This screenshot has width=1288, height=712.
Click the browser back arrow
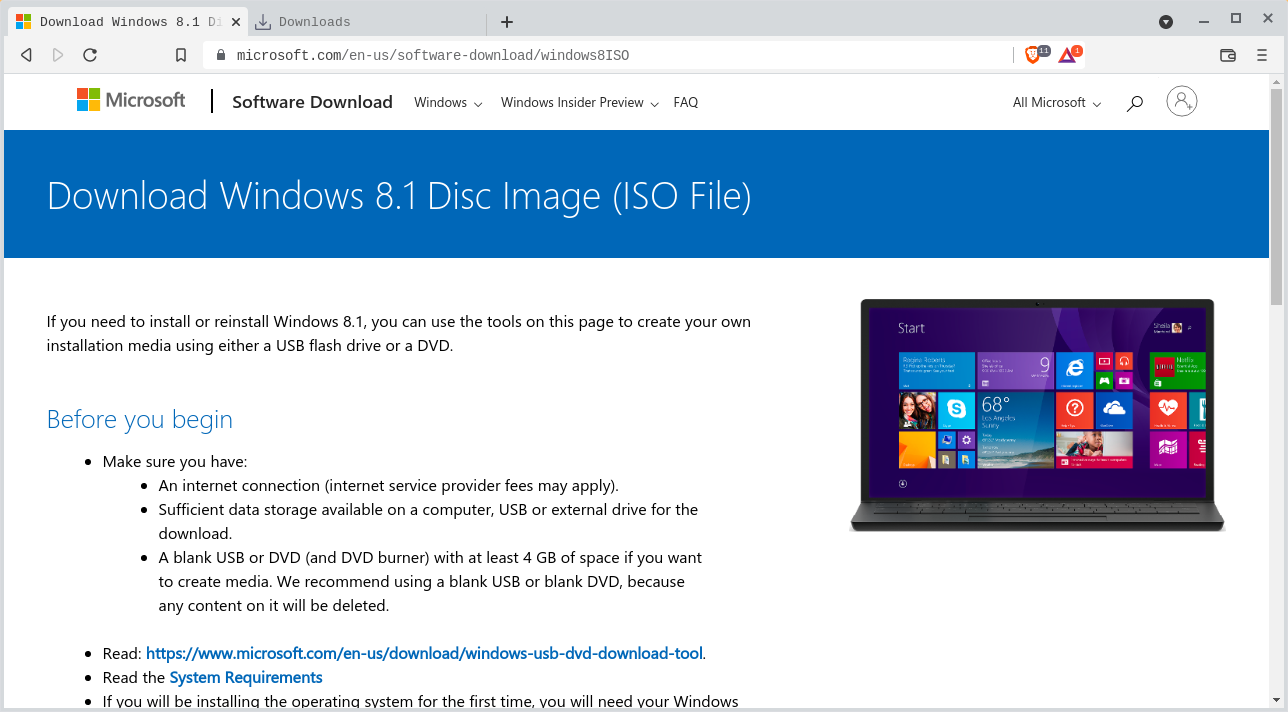tap(27, 55)
